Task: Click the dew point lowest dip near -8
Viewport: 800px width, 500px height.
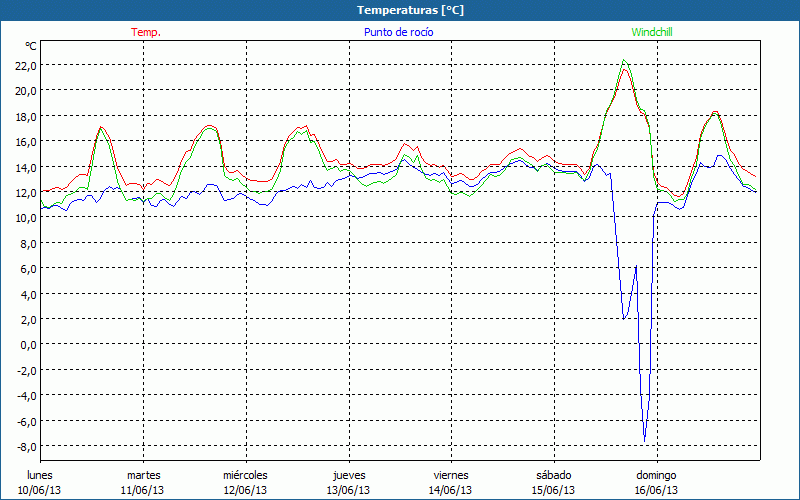Action: tap(645, 440)
